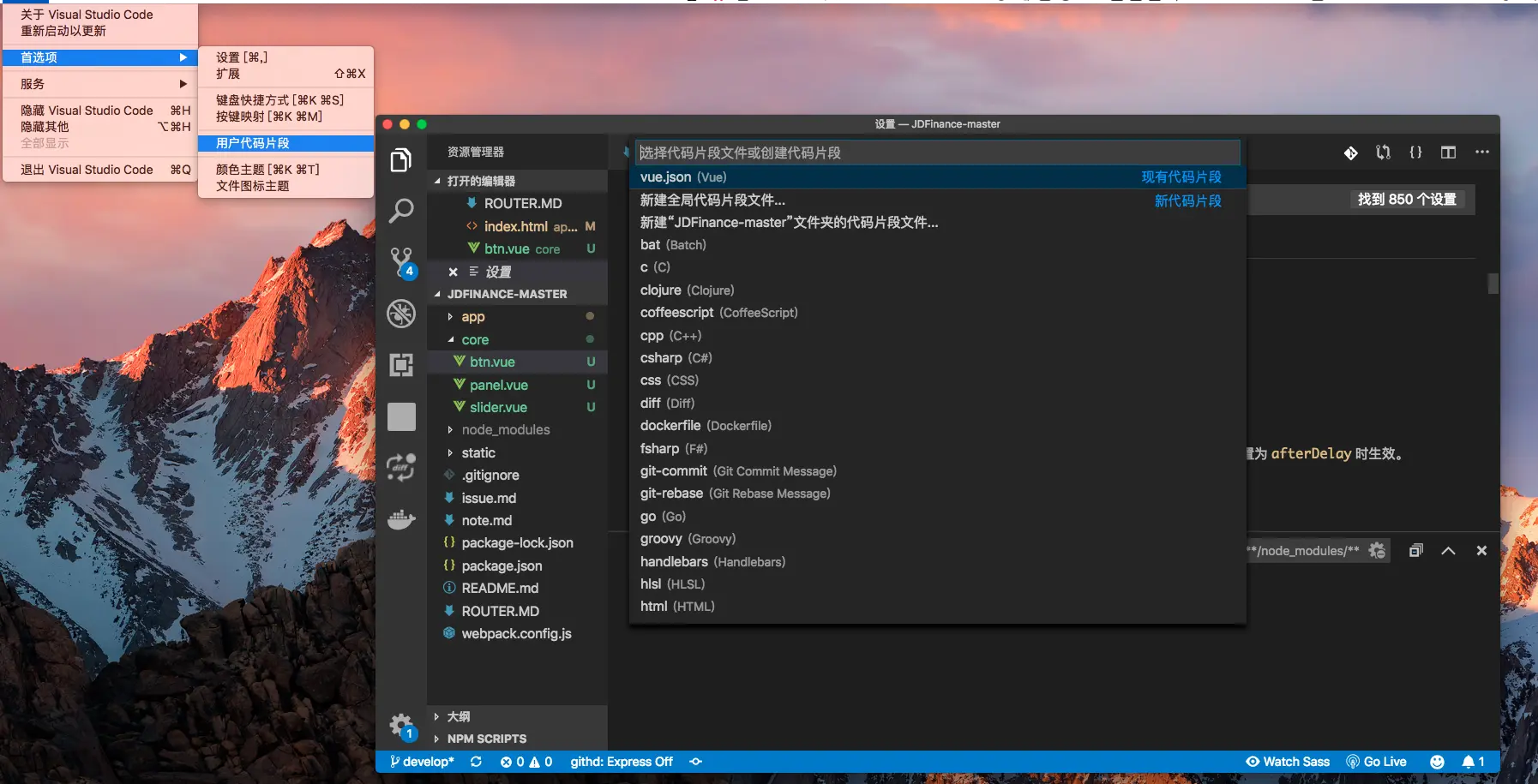Click the settings editor vertical scrollbar thumb
The width and height of the screenshot is (1538, 784).
coord(1493,284)
